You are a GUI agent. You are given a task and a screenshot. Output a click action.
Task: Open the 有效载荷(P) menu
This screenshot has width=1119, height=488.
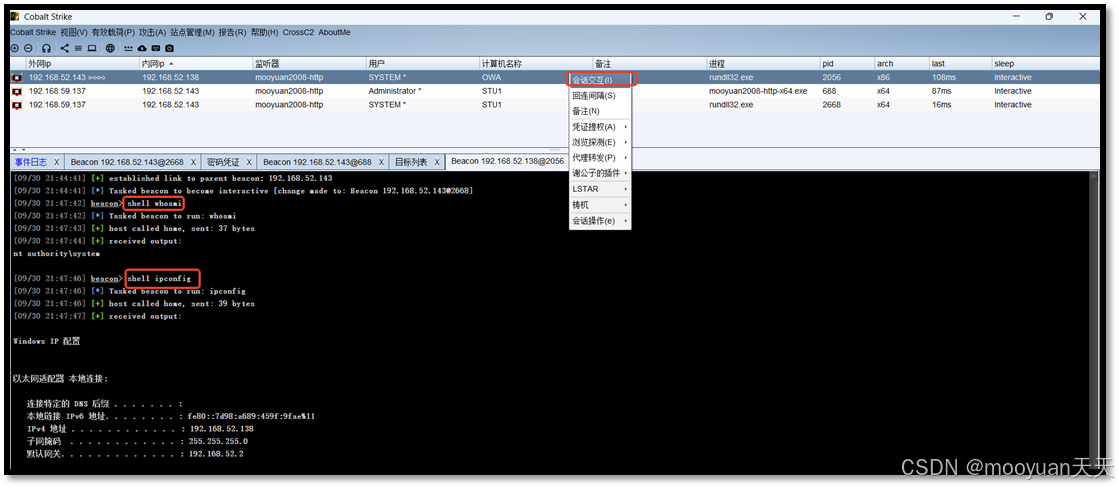pos(113,32)
